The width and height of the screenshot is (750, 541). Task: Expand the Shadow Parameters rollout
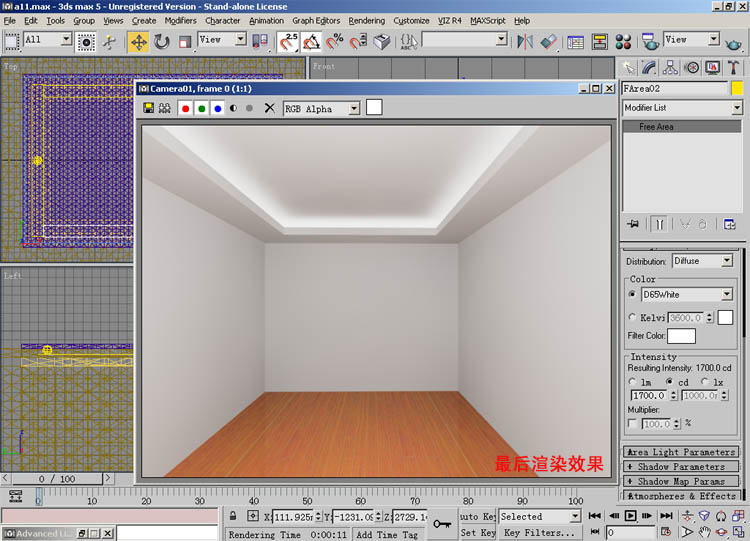tap(680, 467)
